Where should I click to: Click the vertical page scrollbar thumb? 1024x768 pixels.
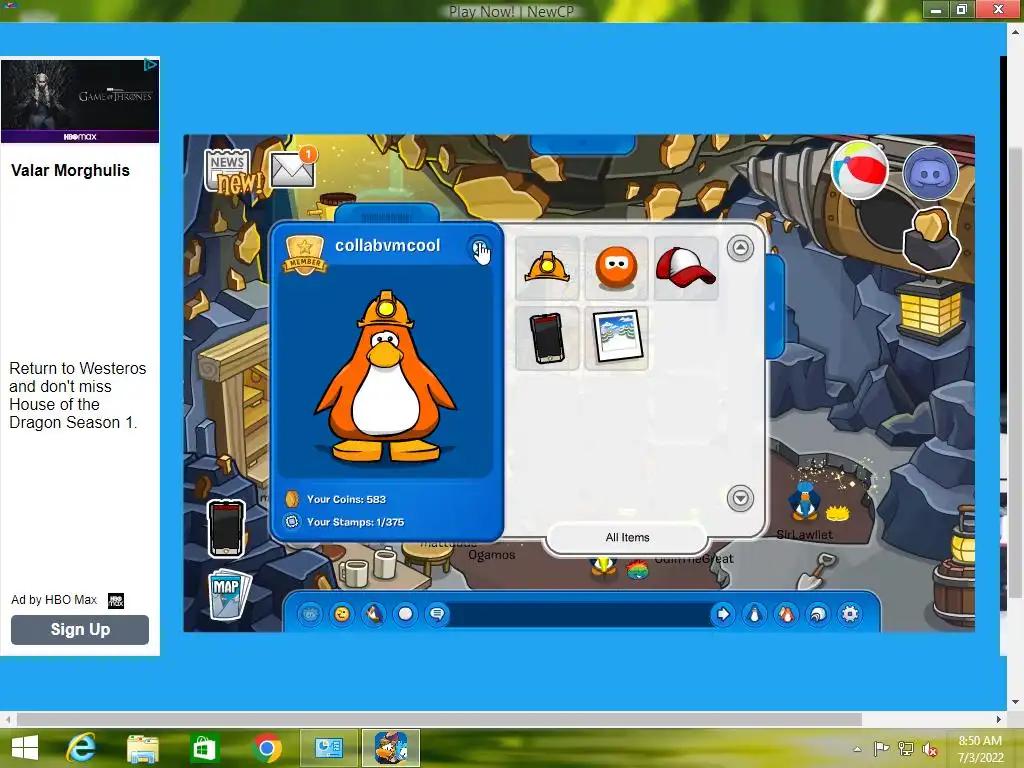1015,373
